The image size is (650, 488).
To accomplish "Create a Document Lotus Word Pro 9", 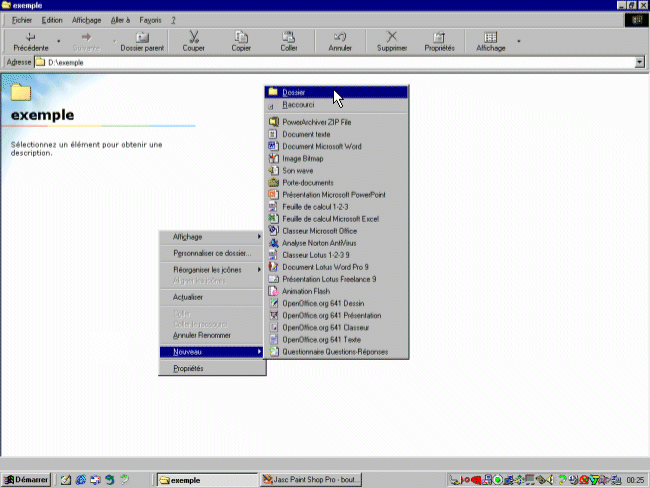I will click(x=336, y=267).
